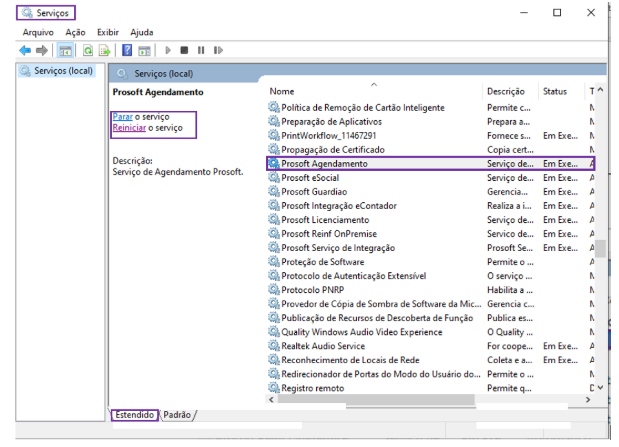Sort by the Nome column header

point(282,91)
